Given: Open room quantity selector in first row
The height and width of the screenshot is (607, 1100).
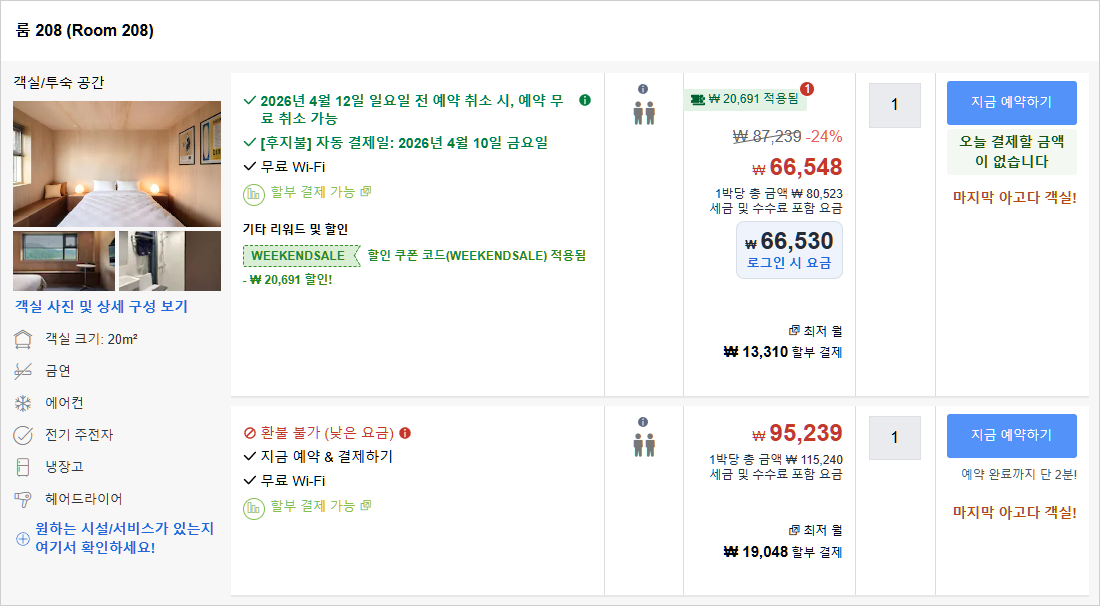Looking at the screenshot, I should point(894,105).
